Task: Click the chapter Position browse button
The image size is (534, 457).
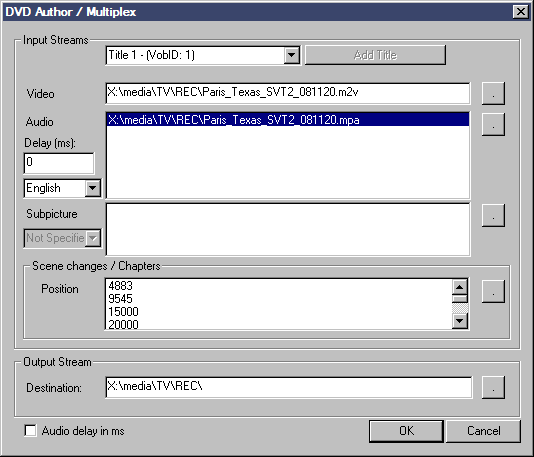Action: click(x=493, y=291)
